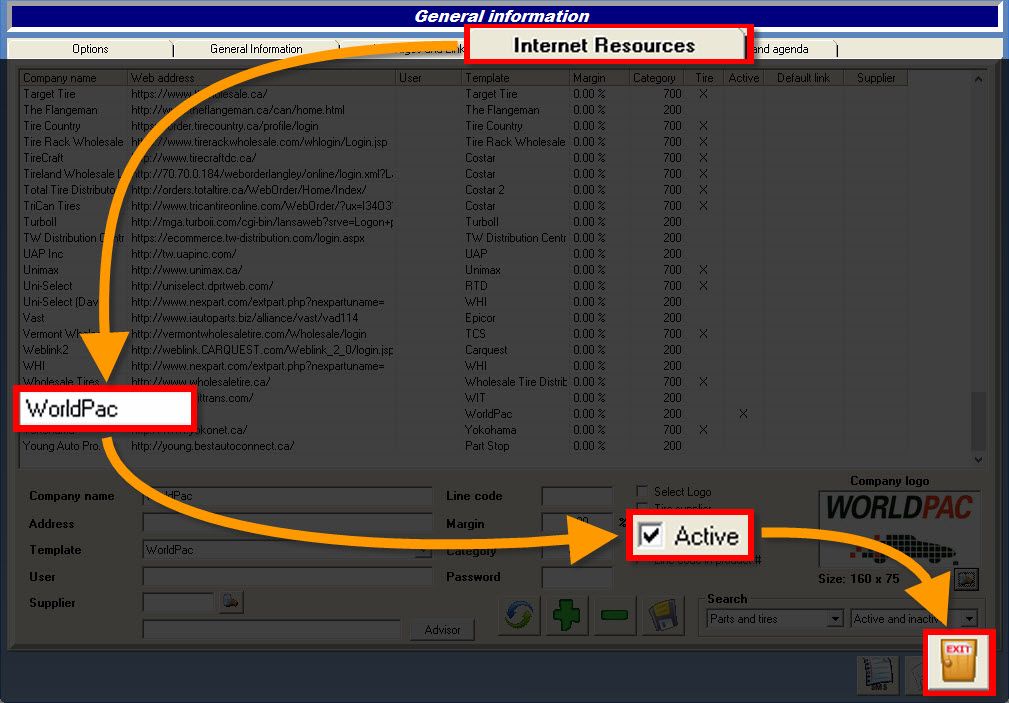Click the WORLDPAC company logo image
The width and height of the screenshot is (1009, 703).
pyautogui.click(x=899, y=528)
